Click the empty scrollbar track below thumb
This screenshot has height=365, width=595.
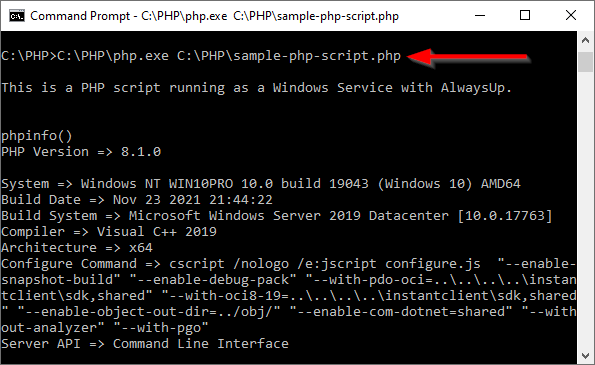pos(585,210)
